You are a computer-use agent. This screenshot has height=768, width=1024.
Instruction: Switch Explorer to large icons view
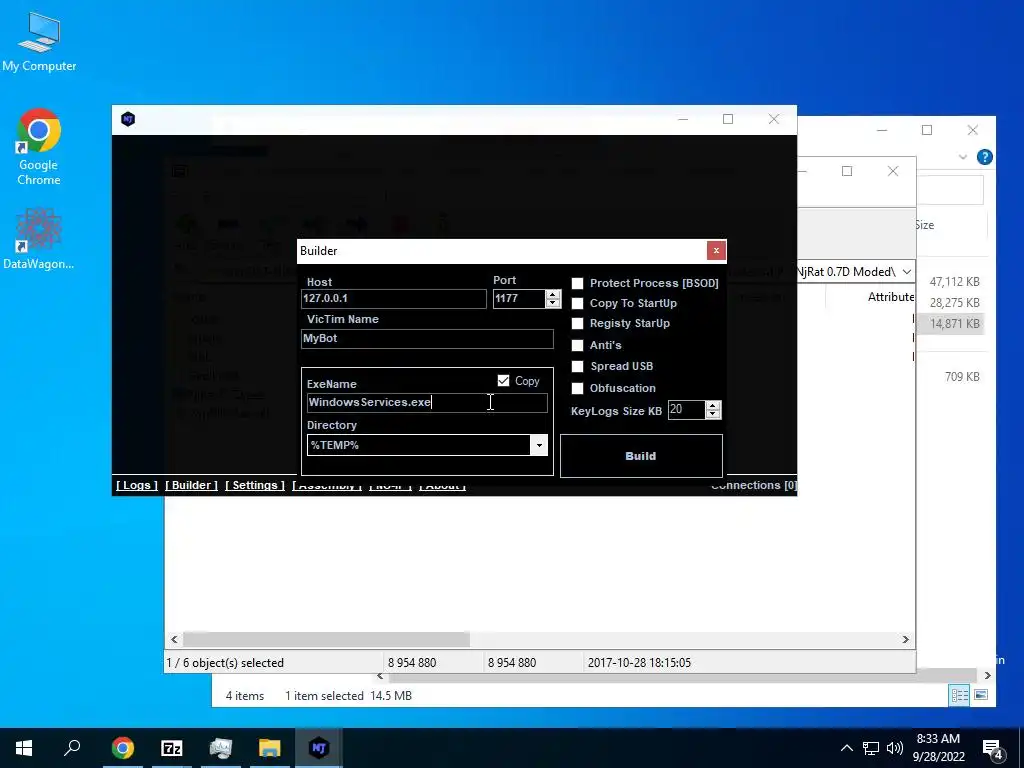pyautogui.click(x=981, y=696)
